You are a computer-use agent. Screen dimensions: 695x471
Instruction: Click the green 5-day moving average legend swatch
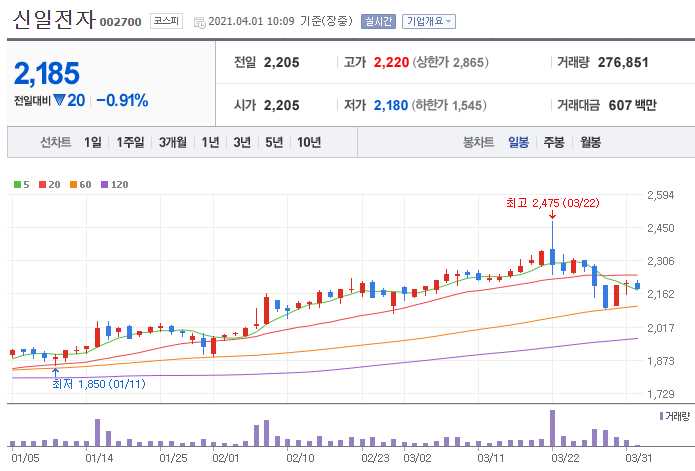tap(17, 184)
